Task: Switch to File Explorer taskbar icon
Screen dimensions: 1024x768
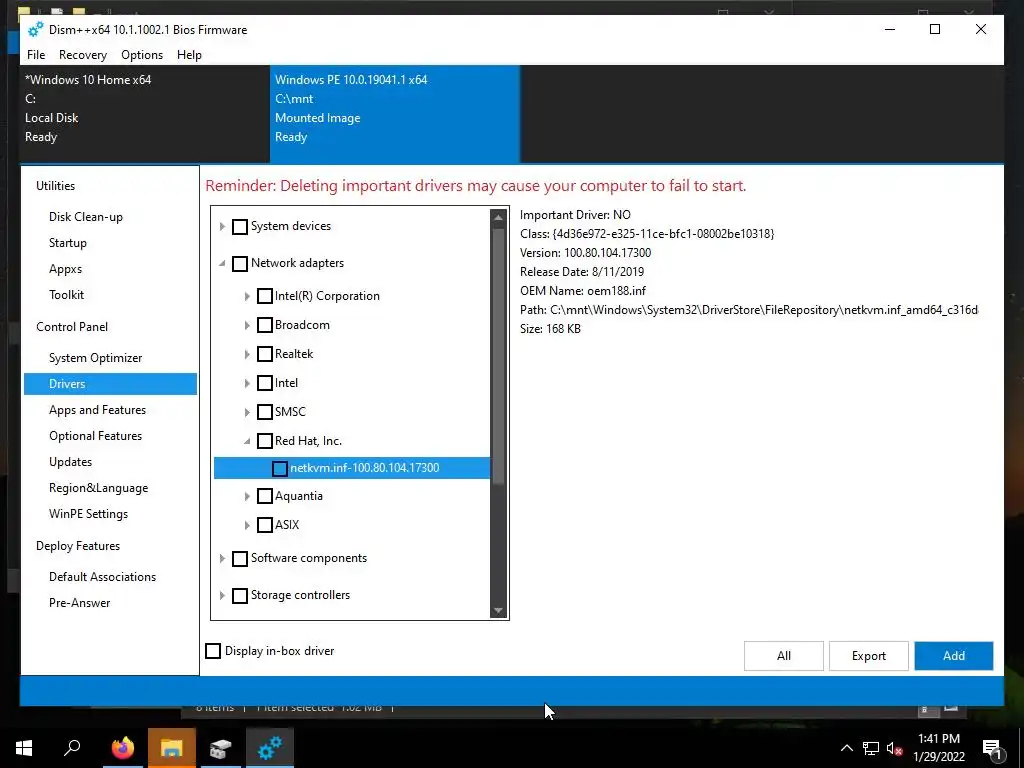Action: (171, 748)
